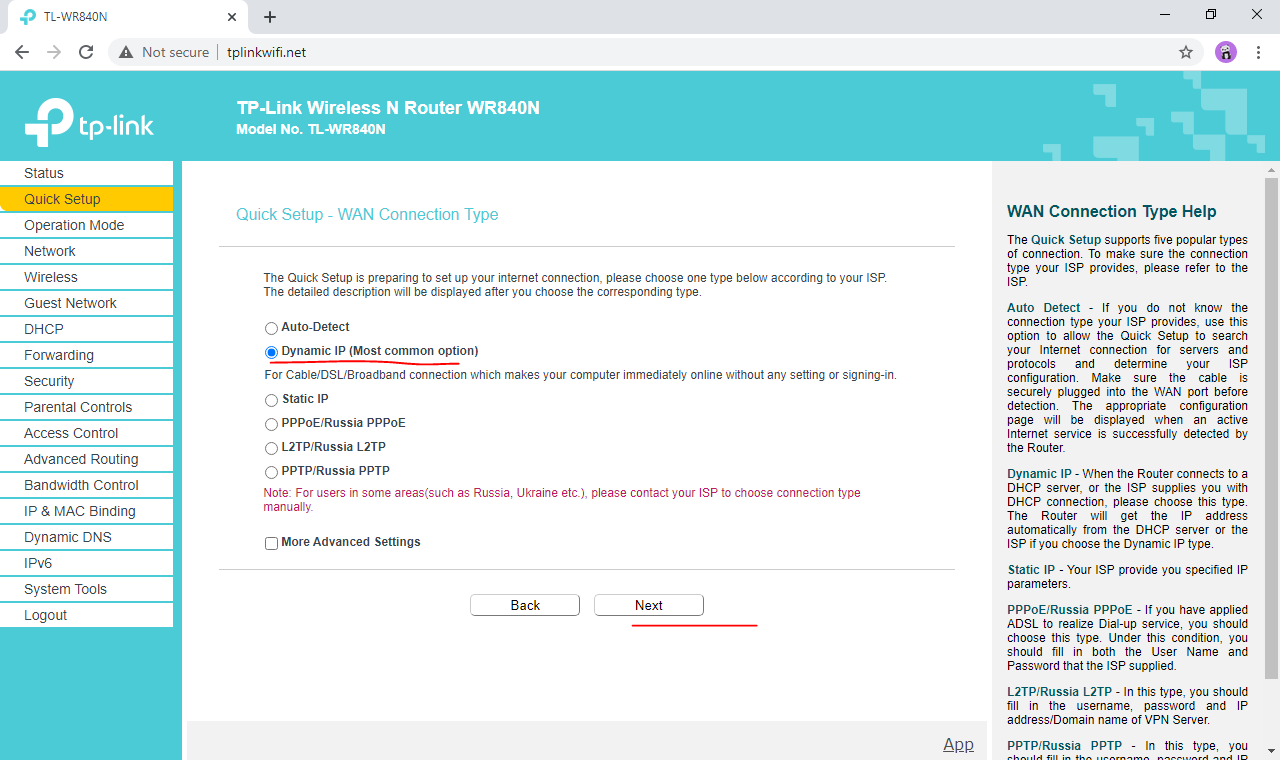Open System Tools in the sidebar
Viewport: 1280px width, 760px height.
pyautogui.click(x=86, y=589)
